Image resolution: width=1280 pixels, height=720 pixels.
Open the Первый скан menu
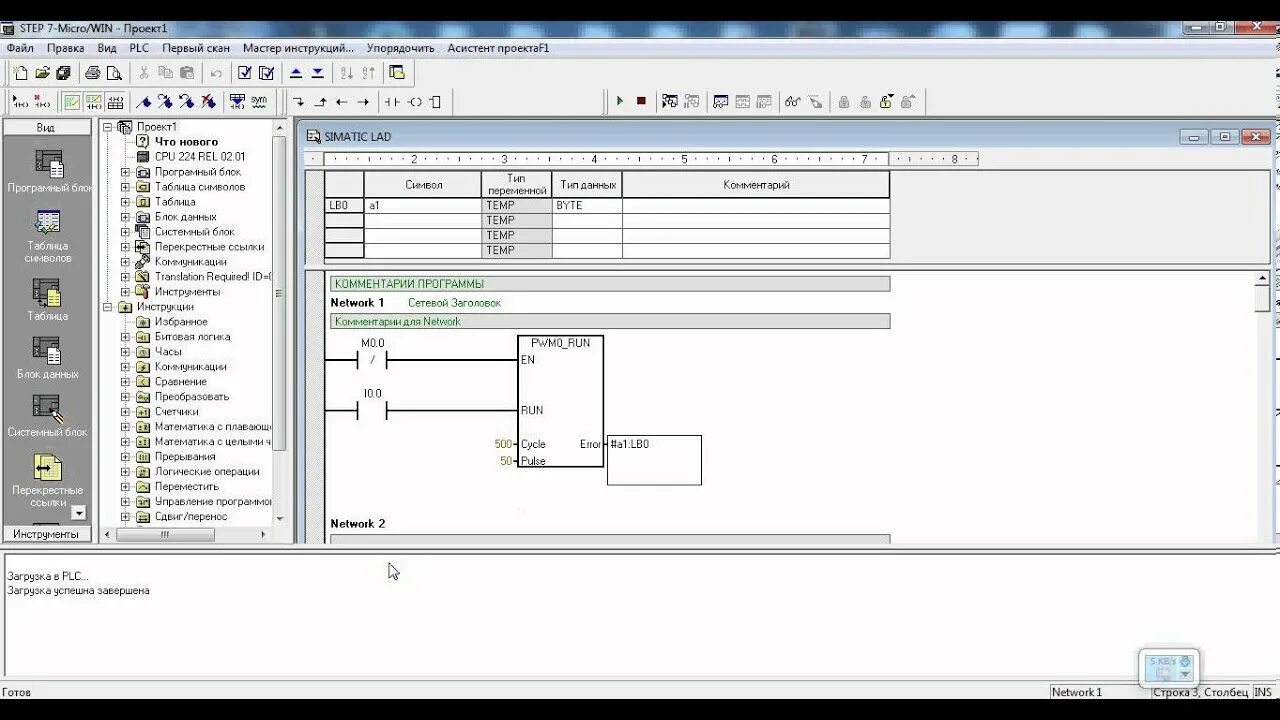(196, 48)
